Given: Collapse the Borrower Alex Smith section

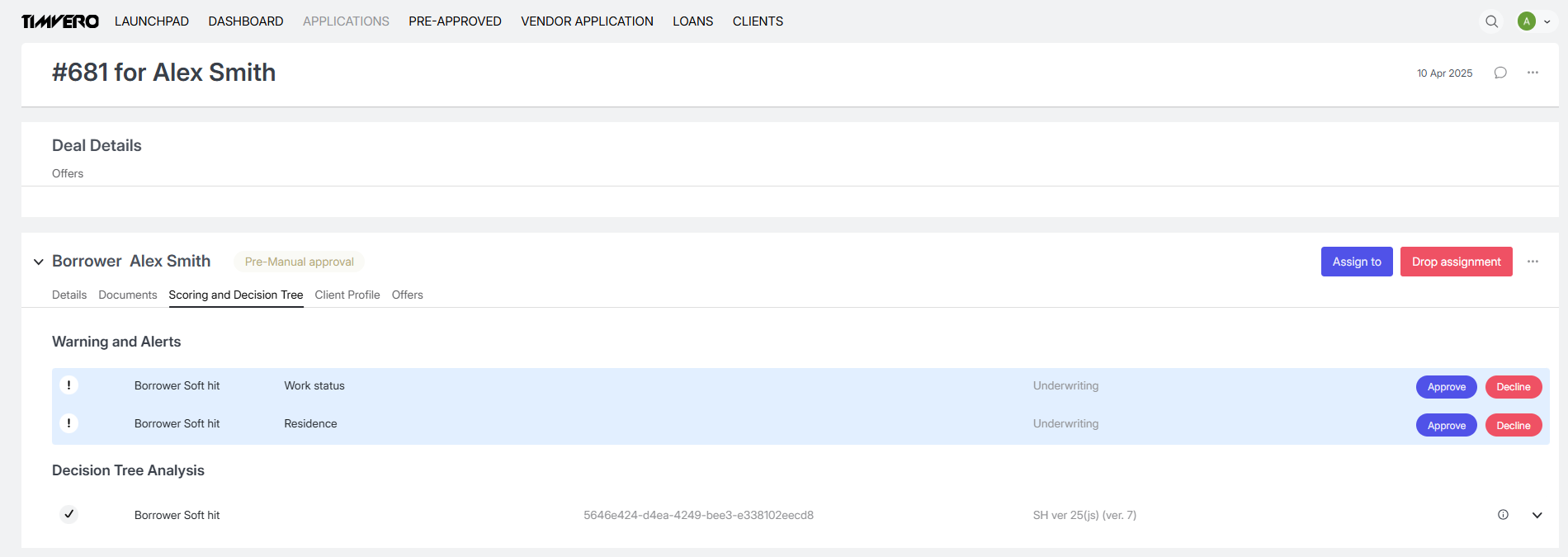Looking at the screenshot, I should pos(38,262).
